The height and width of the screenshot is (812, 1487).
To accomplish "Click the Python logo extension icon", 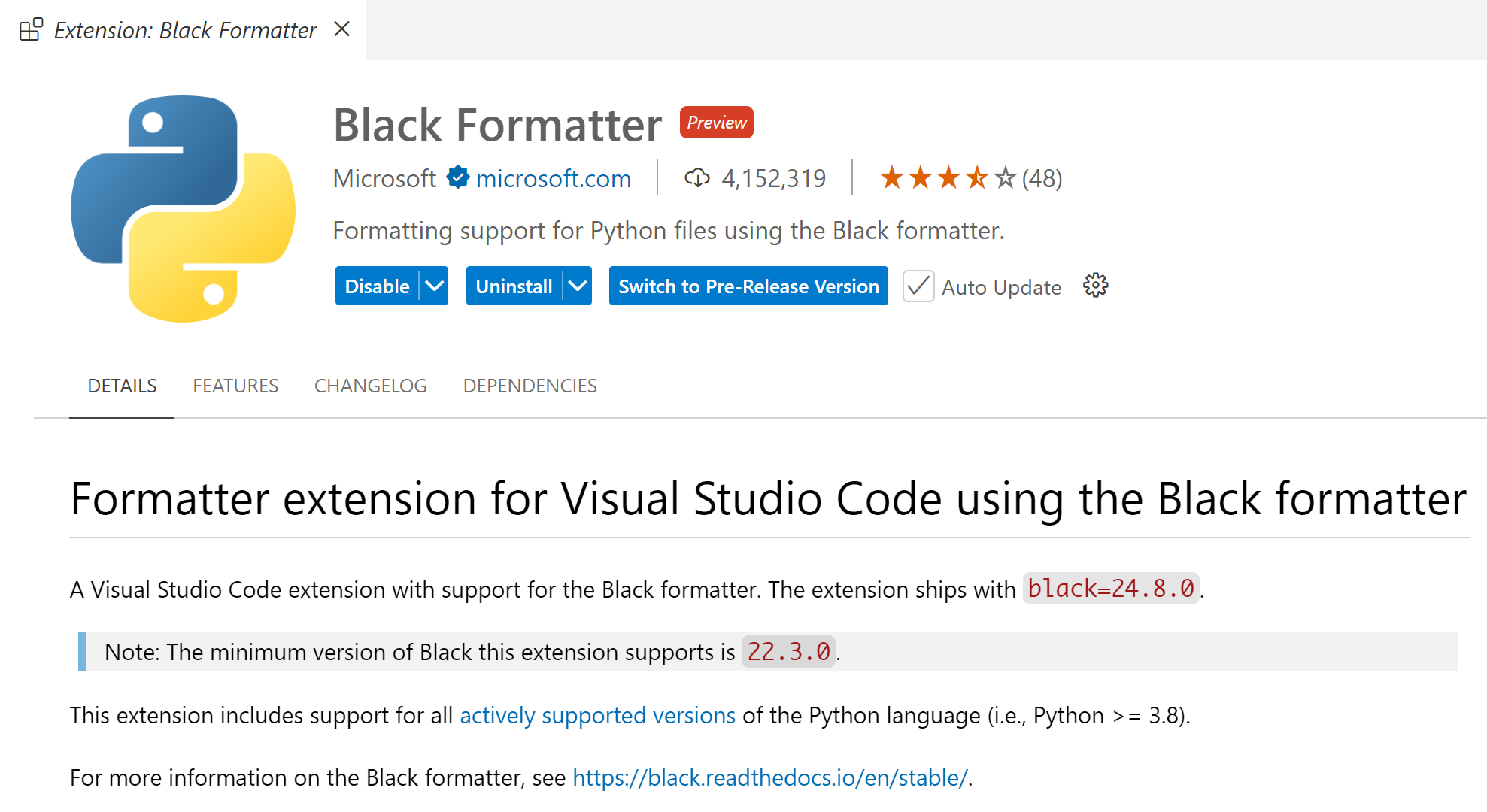I will [183, 209].
